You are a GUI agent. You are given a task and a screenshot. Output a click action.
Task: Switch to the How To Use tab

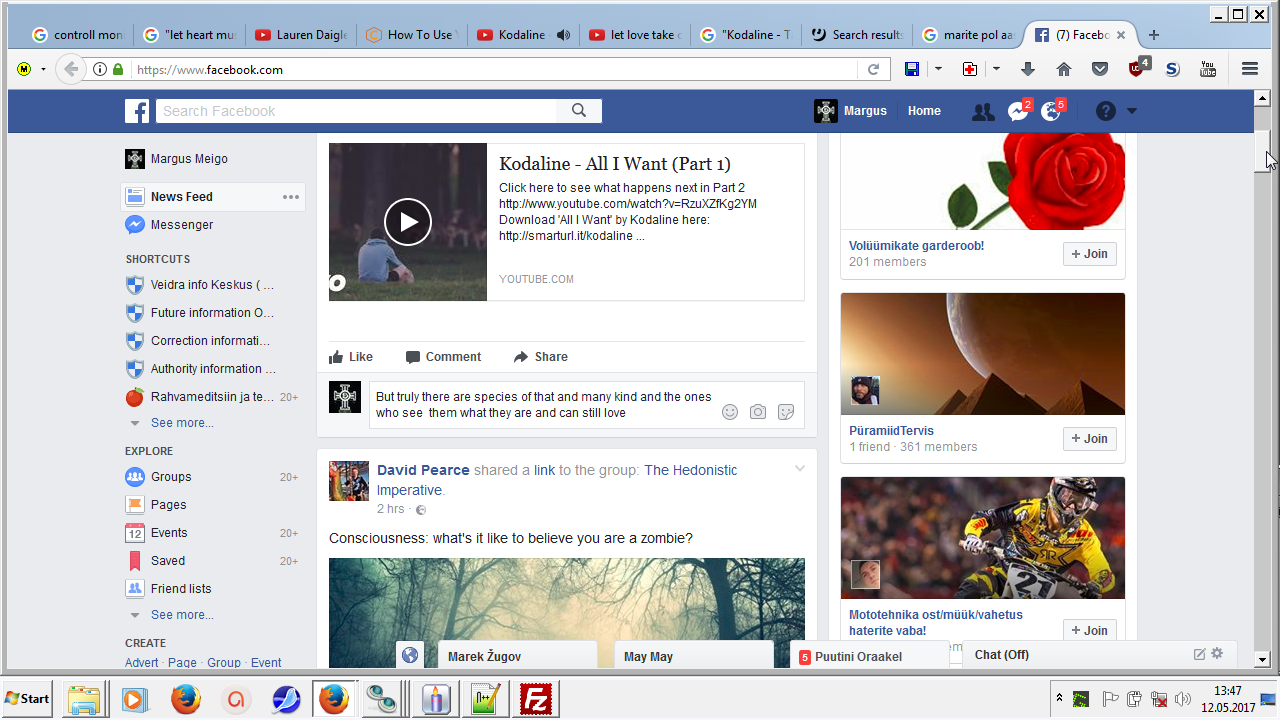(x=410, y=35)
